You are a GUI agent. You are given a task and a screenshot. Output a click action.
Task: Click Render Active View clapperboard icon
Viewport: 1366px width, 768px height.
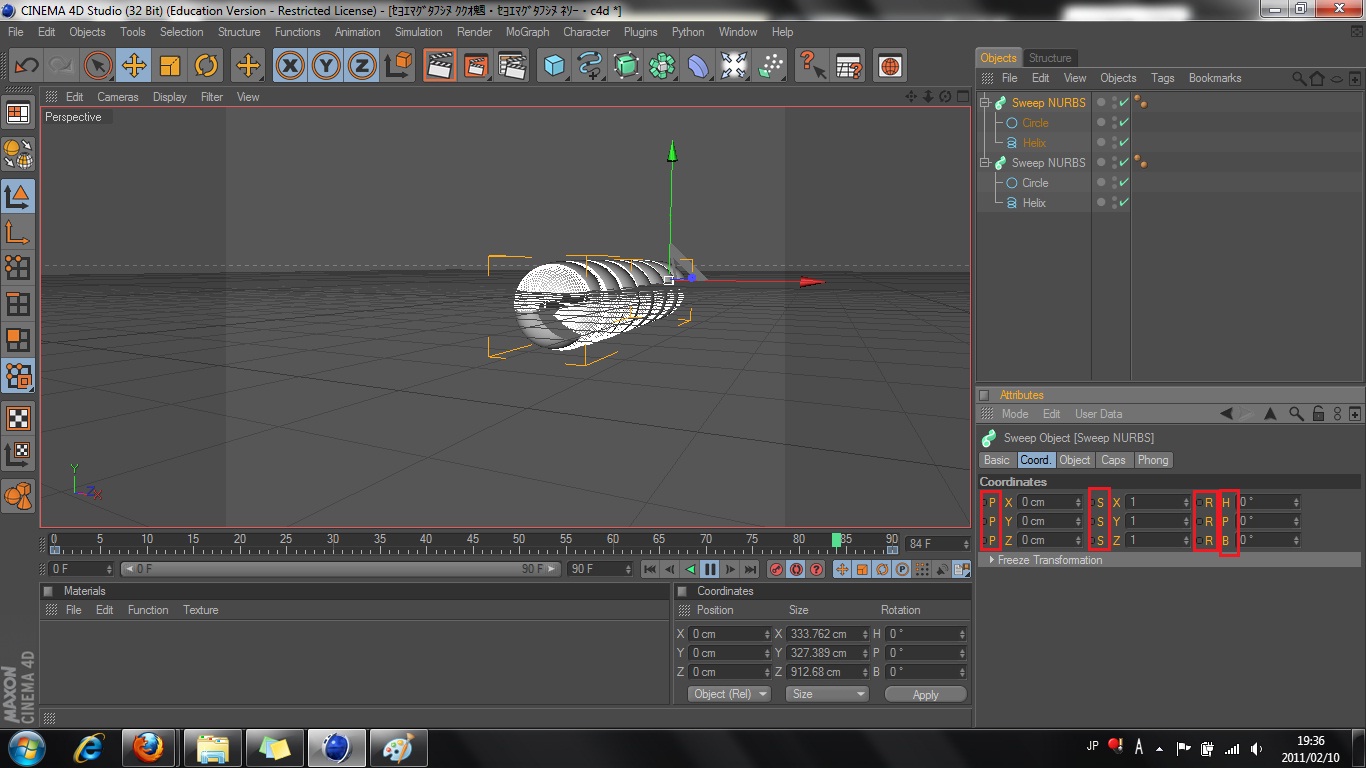pyautogui.click(x=439, y=66)
